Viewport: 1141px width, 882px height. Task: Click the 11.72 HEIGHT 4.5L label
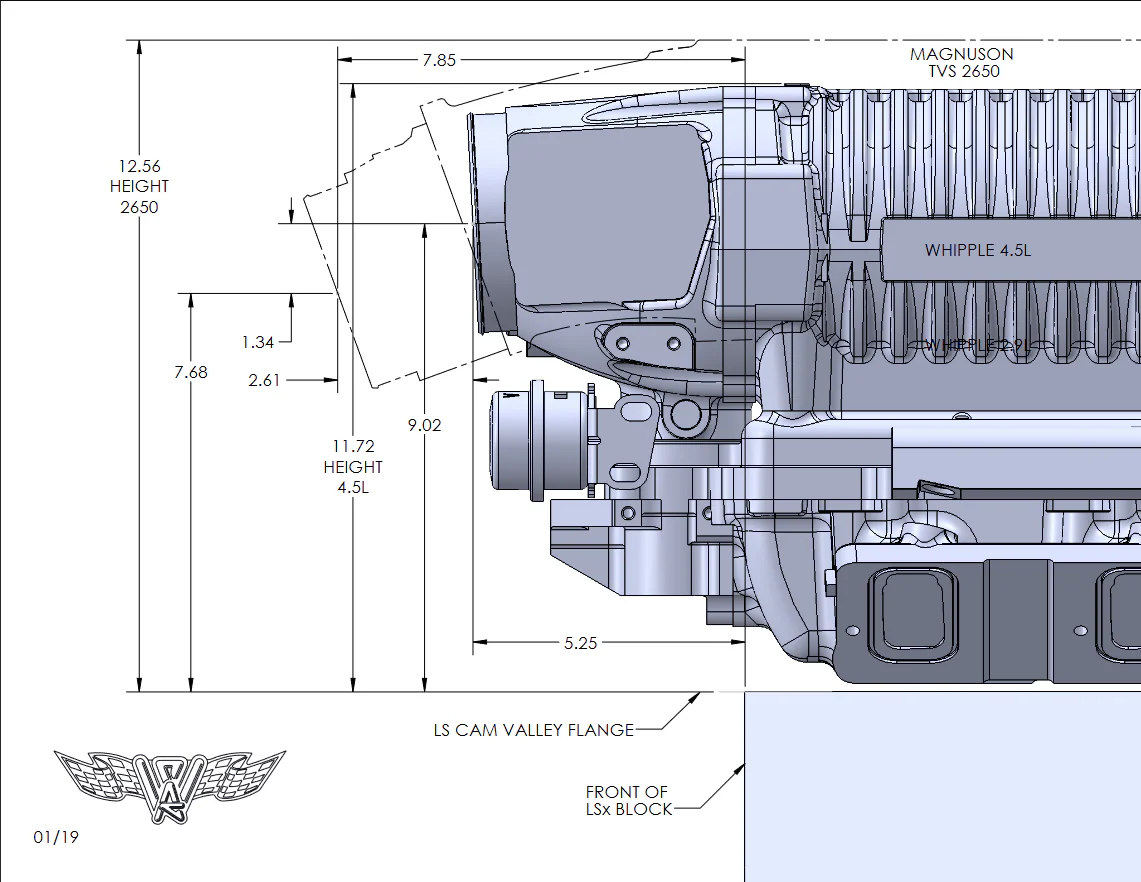point(353,466)
